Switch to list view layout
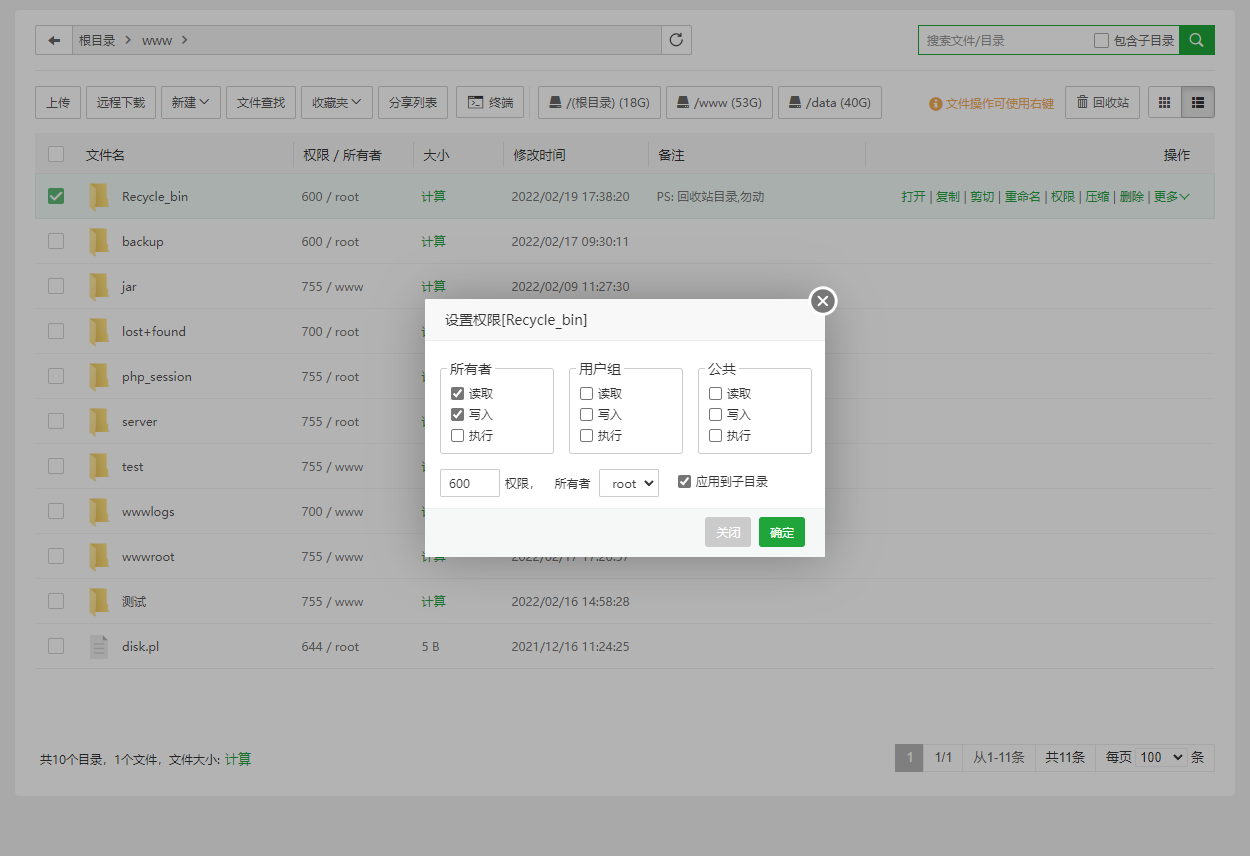Viewport: 1250px width, 856px height. pyautogui.click(x=1197, y=102)
